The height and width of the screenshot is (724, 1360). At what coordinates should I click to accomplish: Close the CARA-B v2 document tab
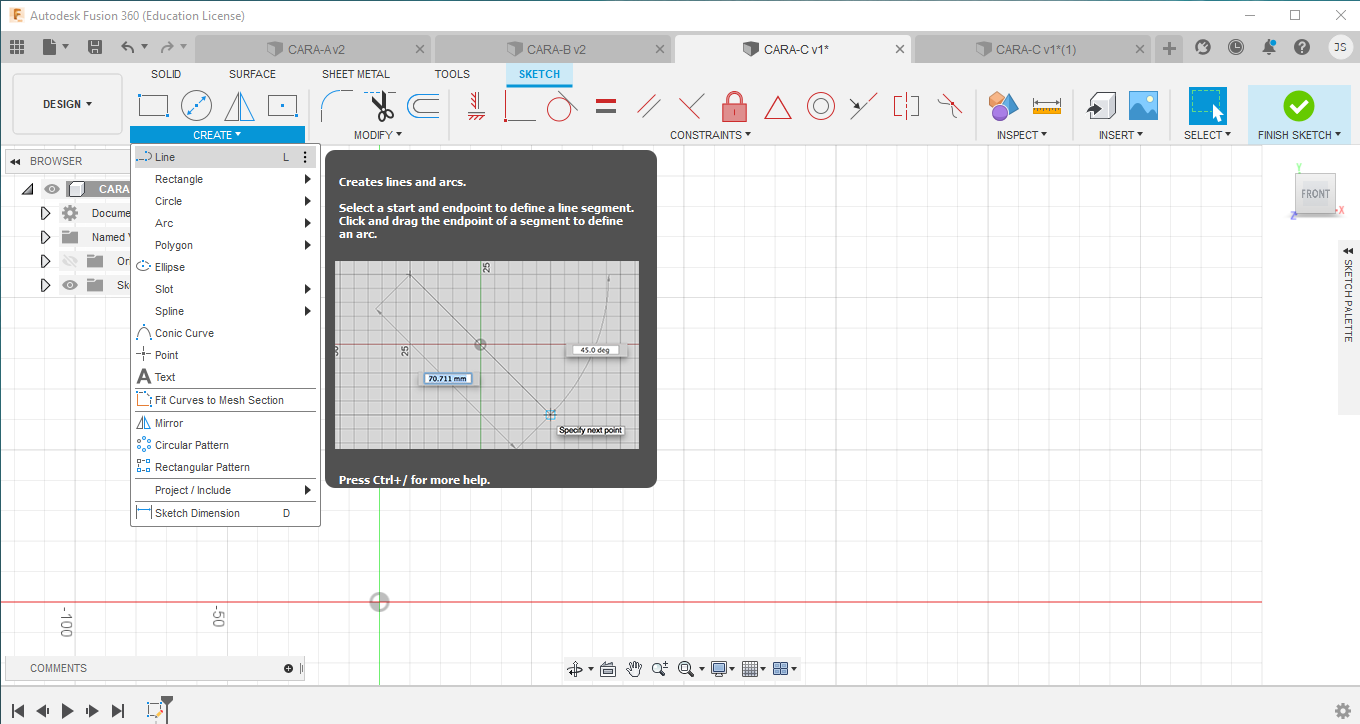click(661, 49)
